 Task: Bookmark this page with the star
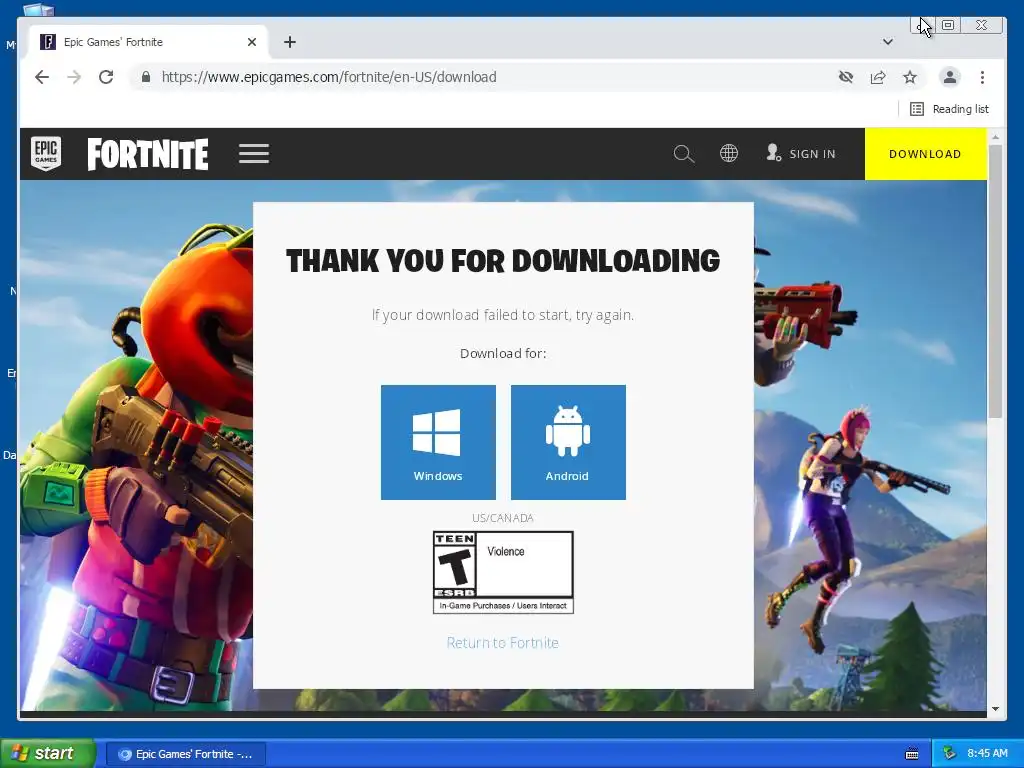[910, 77]
